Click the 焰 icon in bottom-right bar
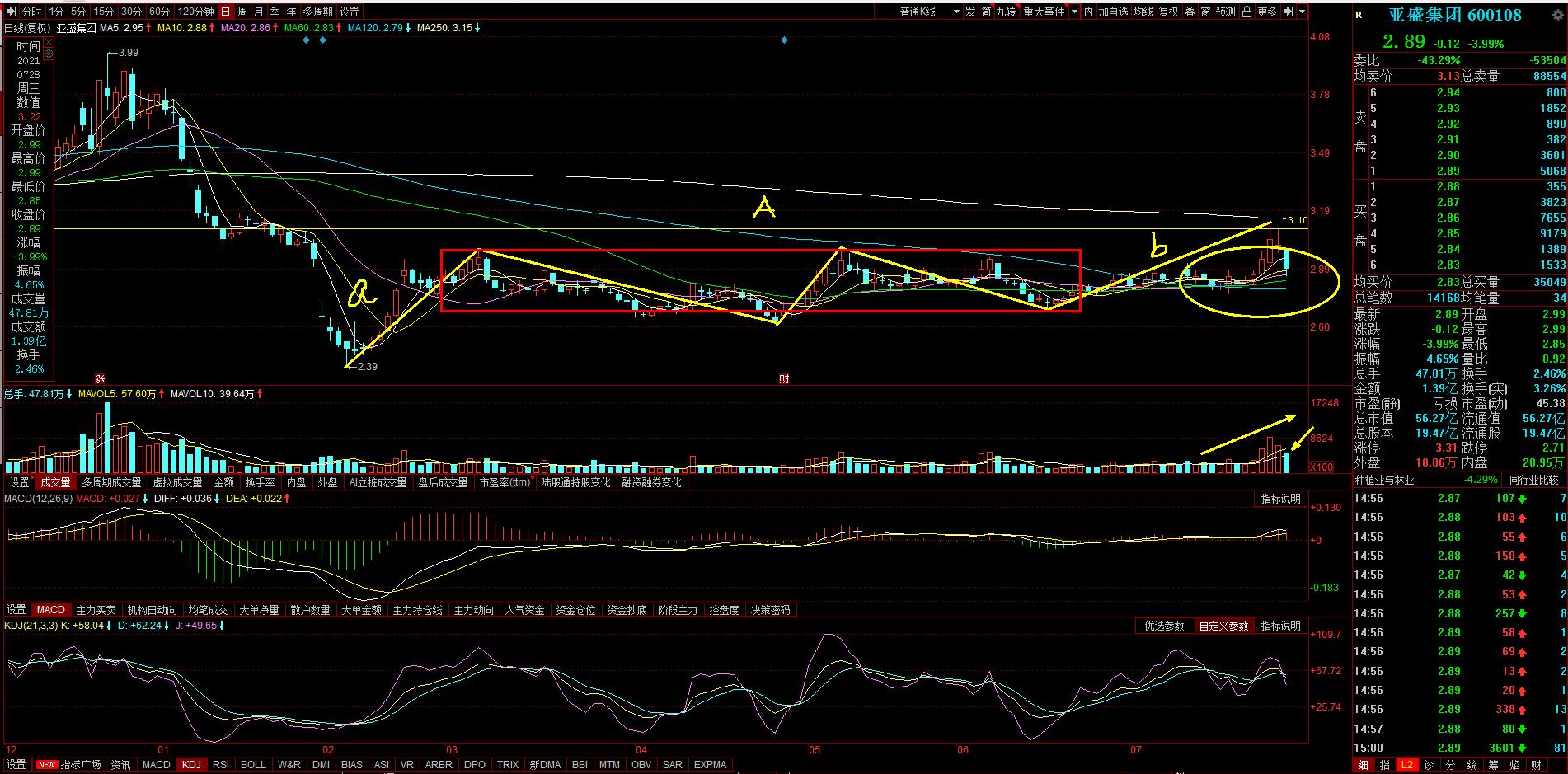This screenshot has width=1568, height=774. point(1515,765)
